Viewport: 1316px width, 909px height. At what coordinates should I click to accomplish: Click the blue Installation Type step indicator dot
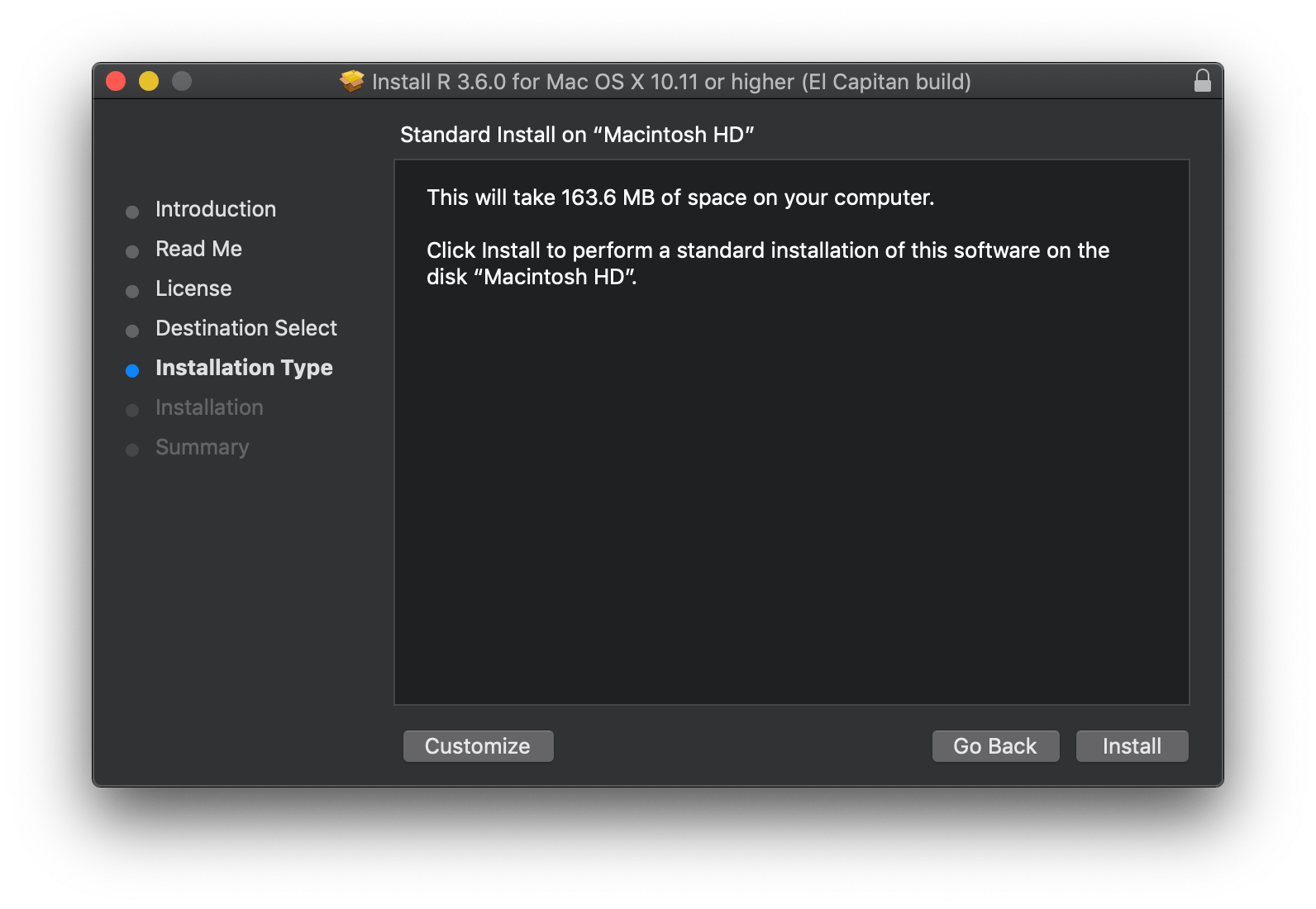[x=133, y=370]
